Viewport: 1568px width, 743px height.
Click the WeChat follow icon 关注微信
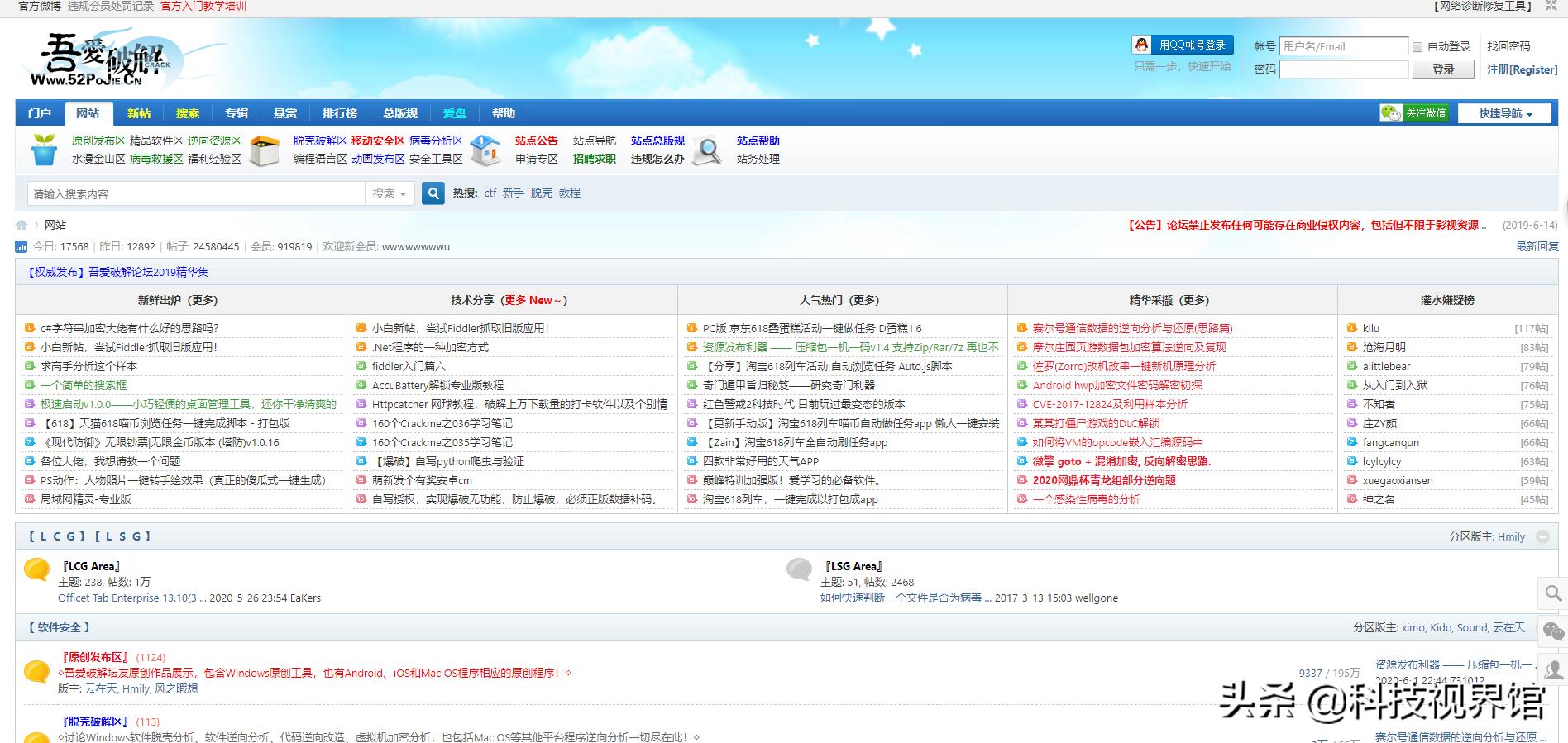(1414, 113)
